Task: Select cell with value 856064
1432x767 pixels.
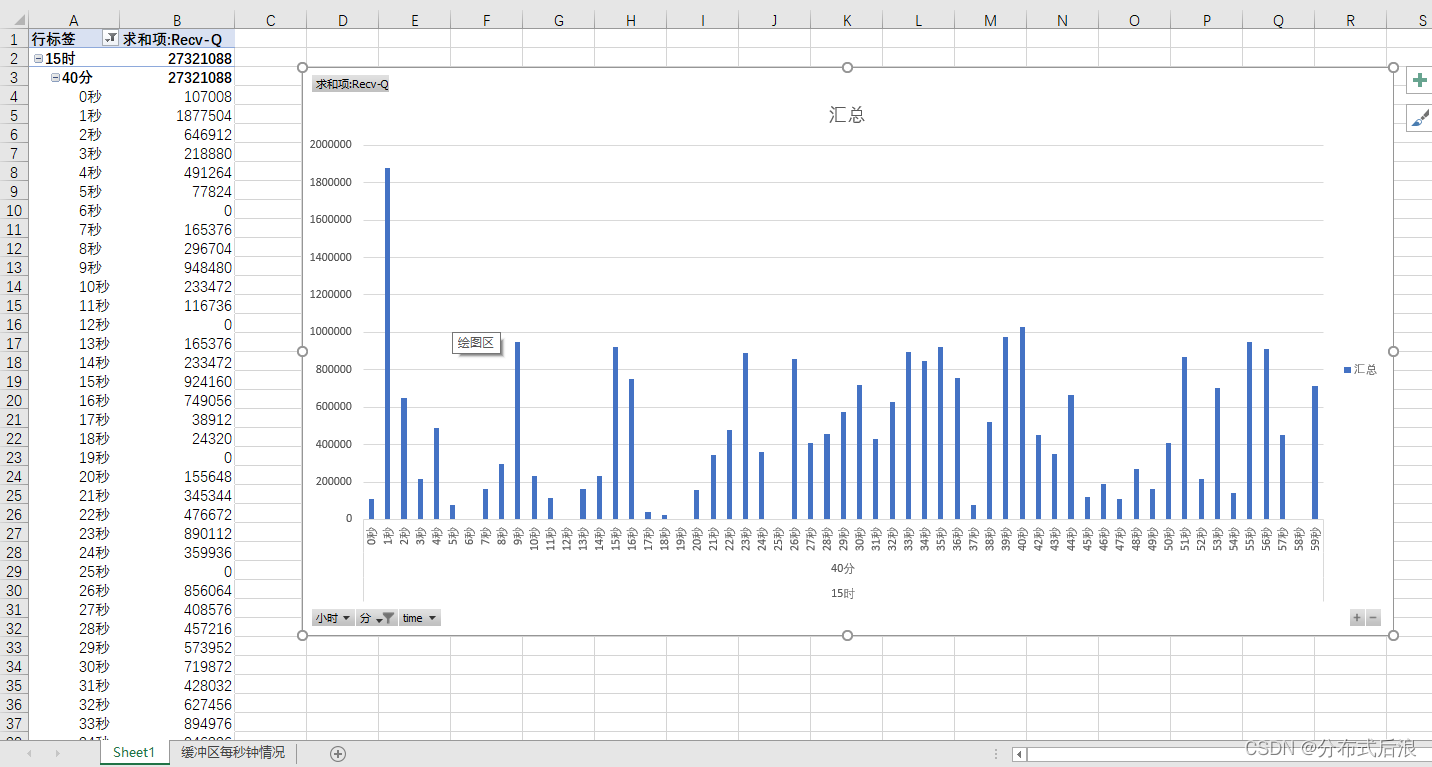Action: [x=177, y=590]
